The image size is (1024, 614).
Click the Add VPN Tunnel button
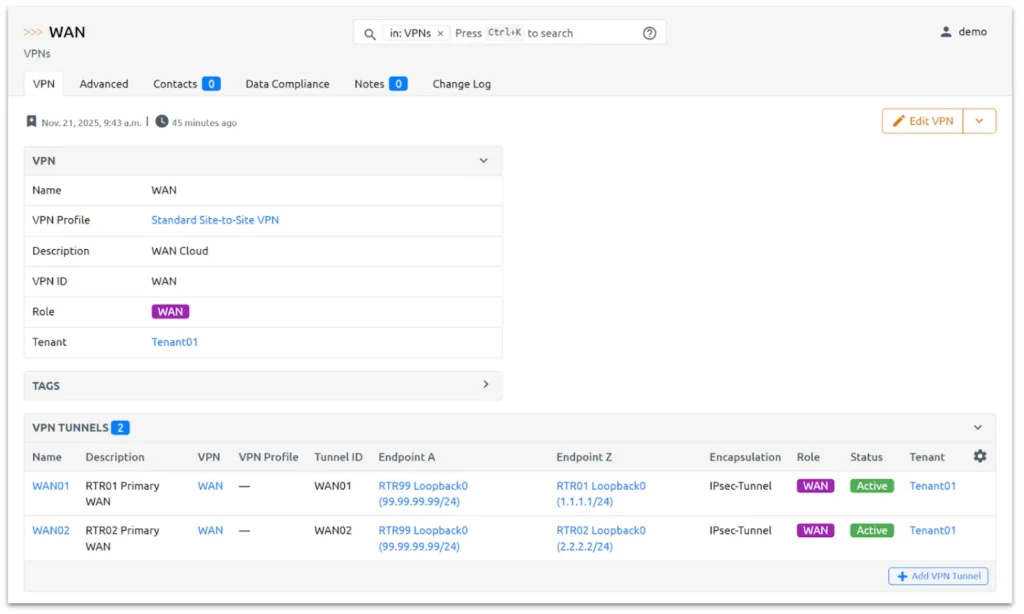pos(938,576)
